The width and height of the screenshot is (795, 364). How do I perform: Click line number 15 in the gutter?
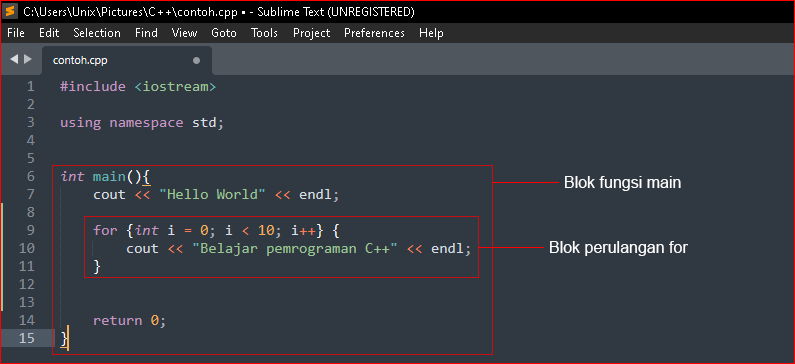pos(26,338)
